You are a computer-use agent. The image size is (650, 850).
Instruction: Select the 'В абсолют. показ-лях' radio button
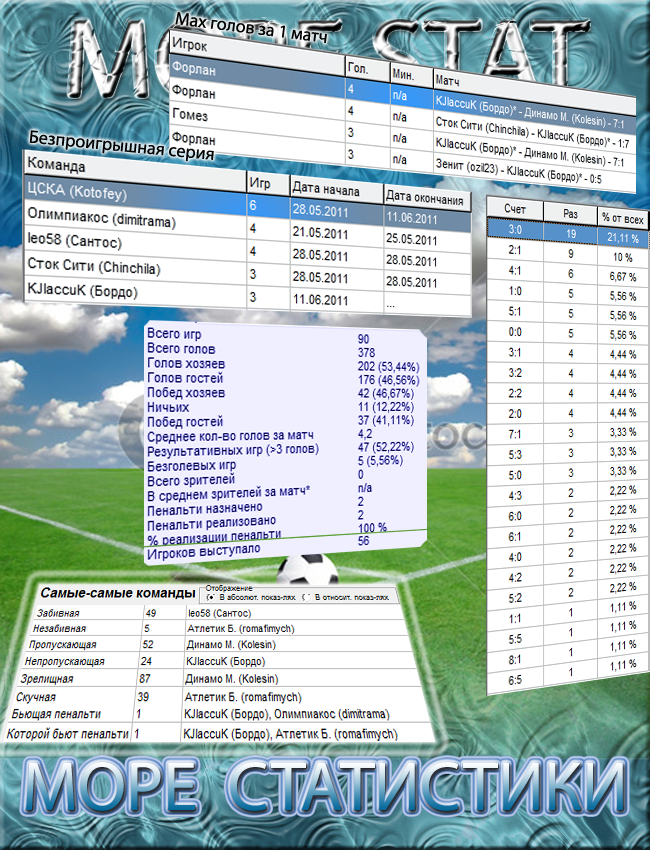click(x=211, y=597)
